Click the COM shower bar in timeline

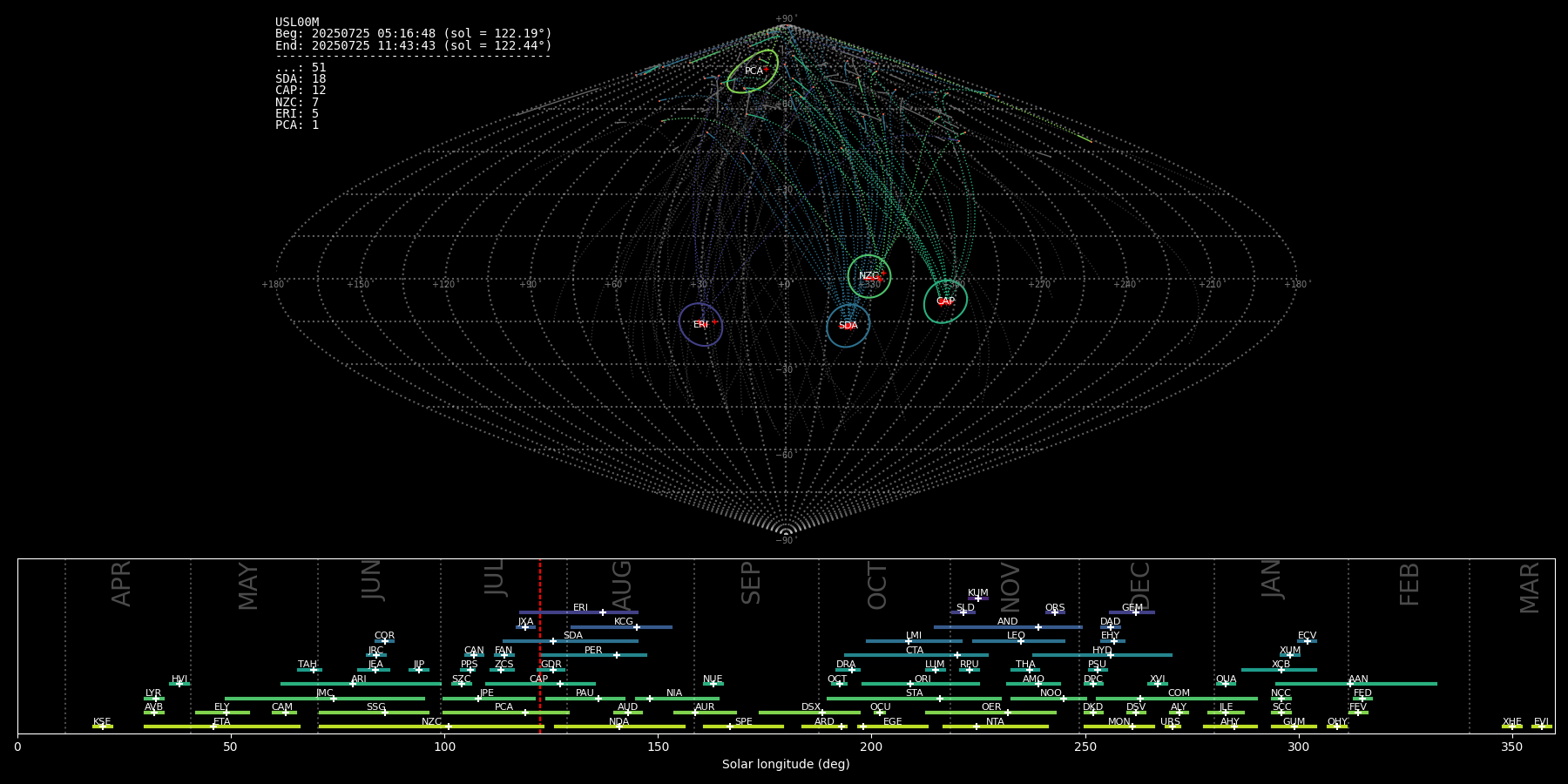(x=1178, y=698)
